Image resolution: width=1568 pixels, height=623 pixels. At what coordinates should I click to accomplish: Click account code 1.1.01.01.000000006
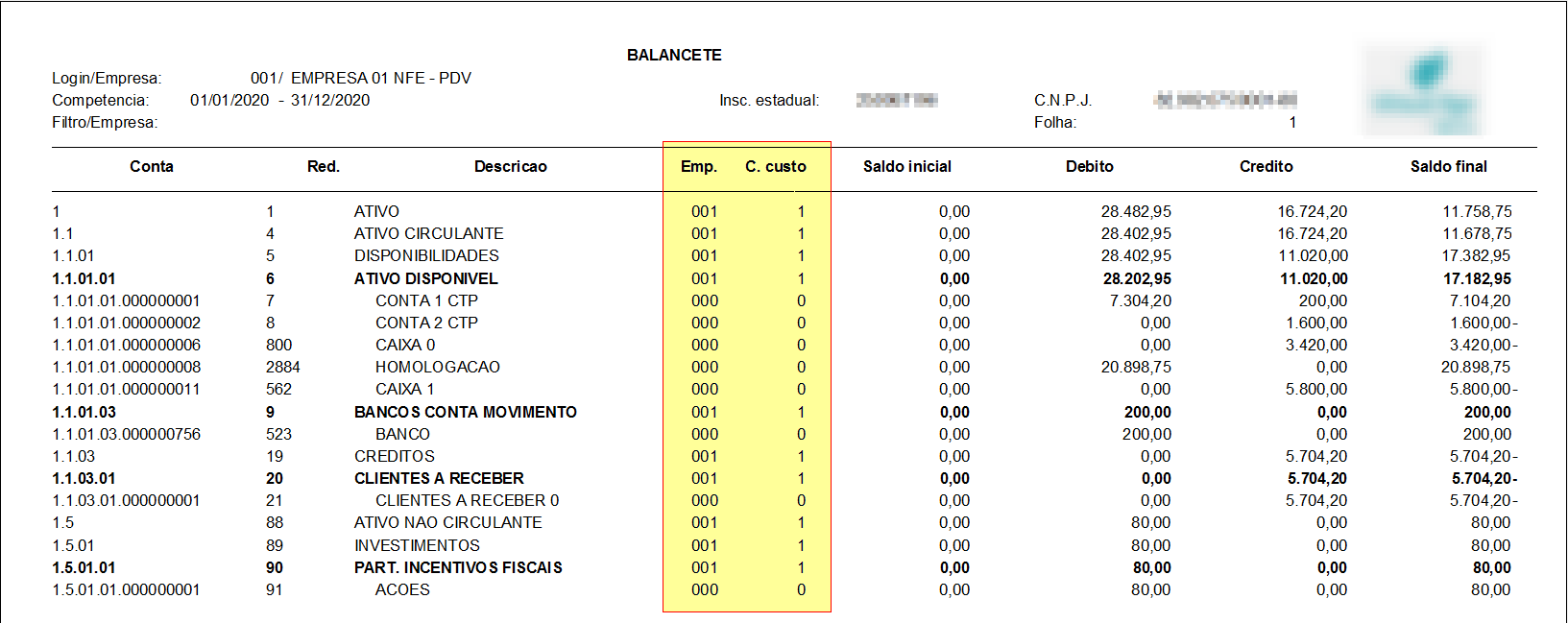tap(127, 345)
